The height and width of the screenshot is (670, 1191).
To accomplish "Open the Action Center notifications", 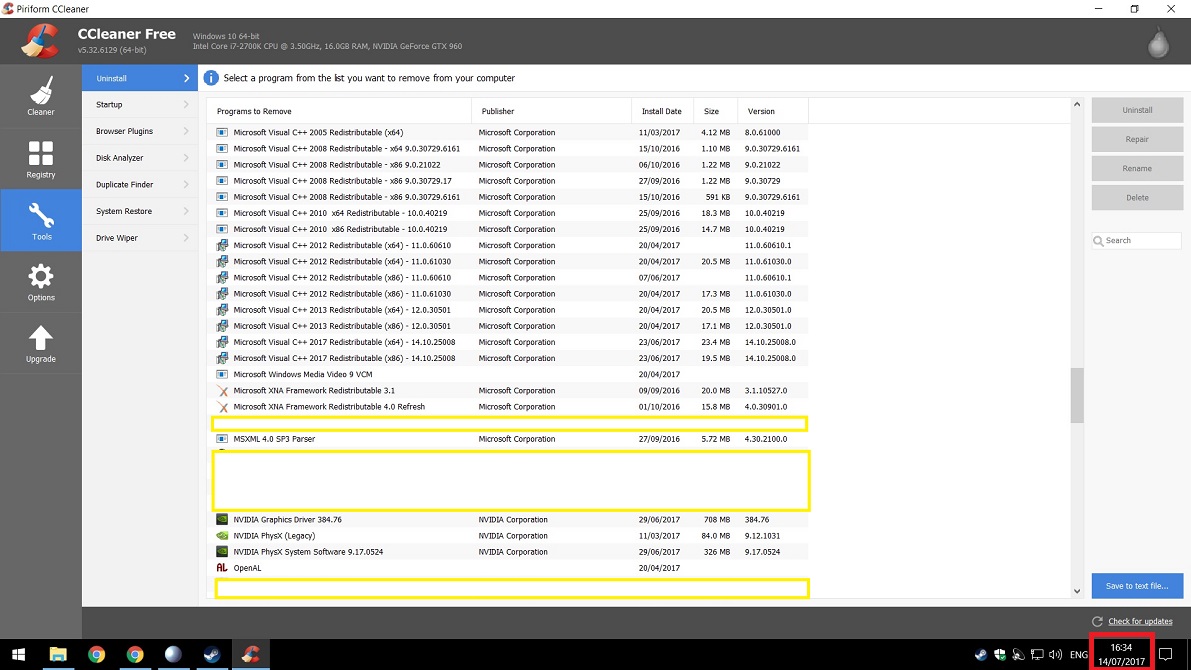I will [1166, 654].
